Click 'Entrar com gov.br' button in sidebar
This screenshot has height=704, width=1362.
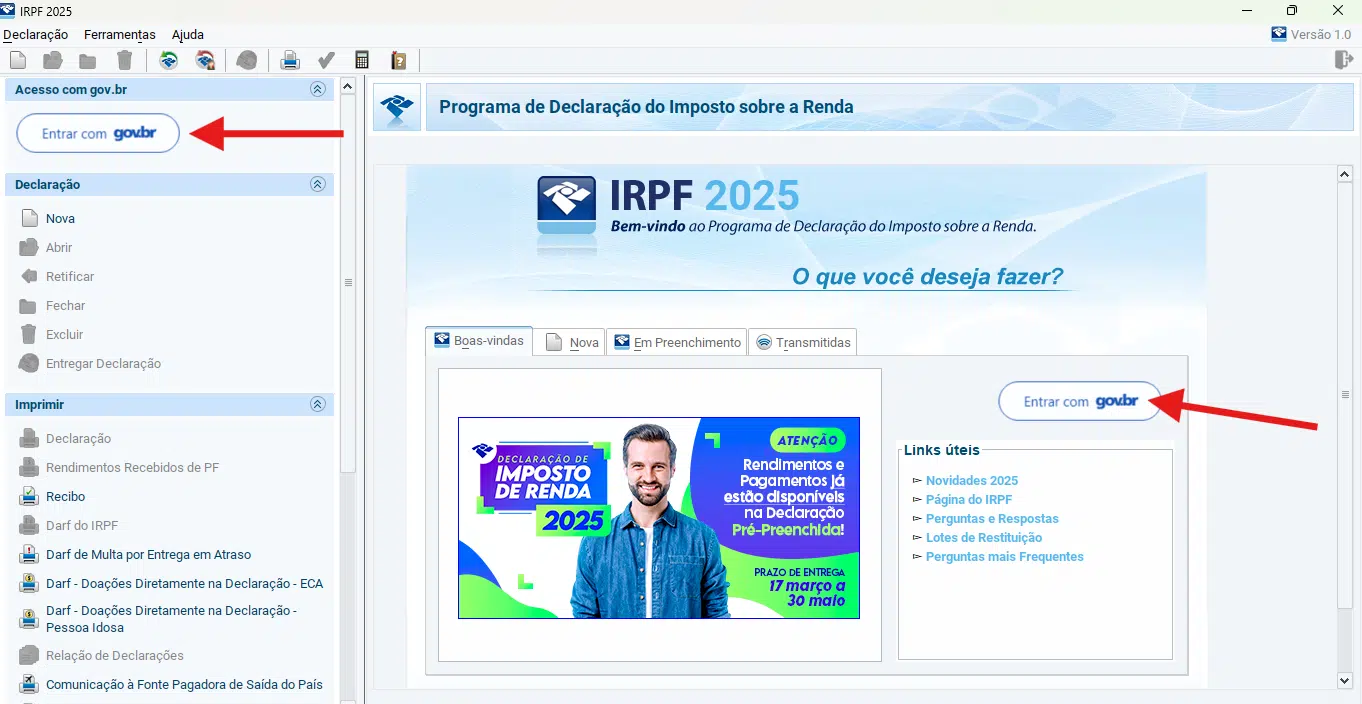click(x=98, y=133)
